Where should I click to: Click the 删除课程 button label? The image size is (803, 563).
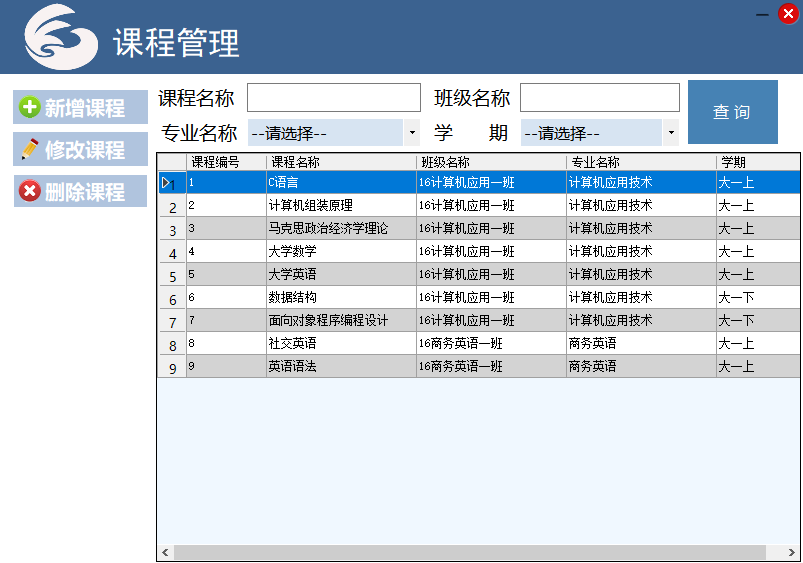point(84,192)
